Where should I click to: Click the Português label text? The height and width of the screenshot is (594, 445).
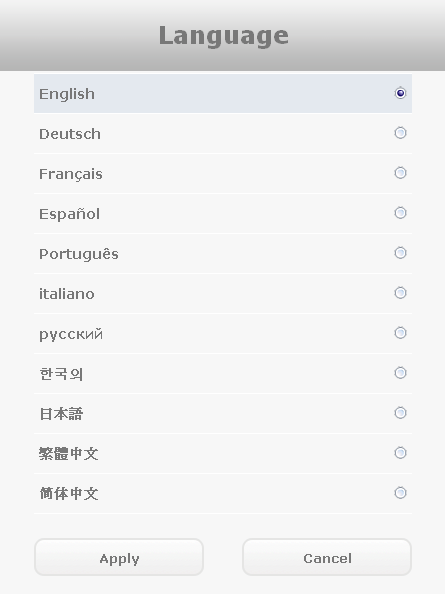click(x=79, y=254)
